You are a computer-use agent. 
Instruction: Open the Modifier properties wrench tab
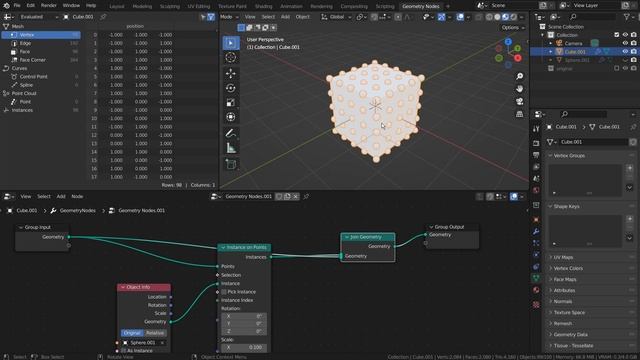[x=536, y=231]
